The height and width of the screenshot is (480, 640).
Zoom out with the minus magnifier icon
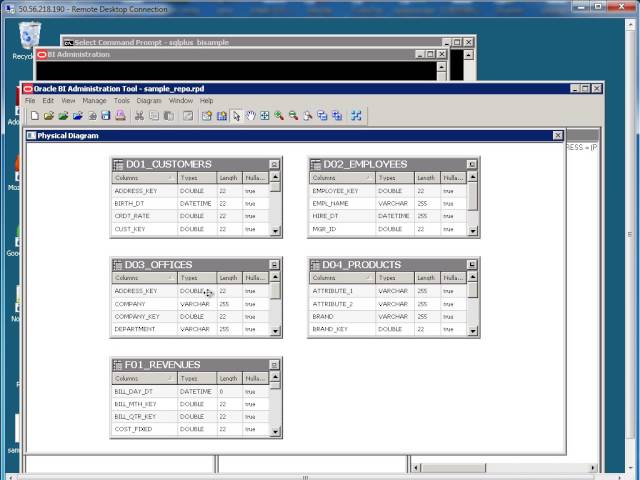click(293, 116)
